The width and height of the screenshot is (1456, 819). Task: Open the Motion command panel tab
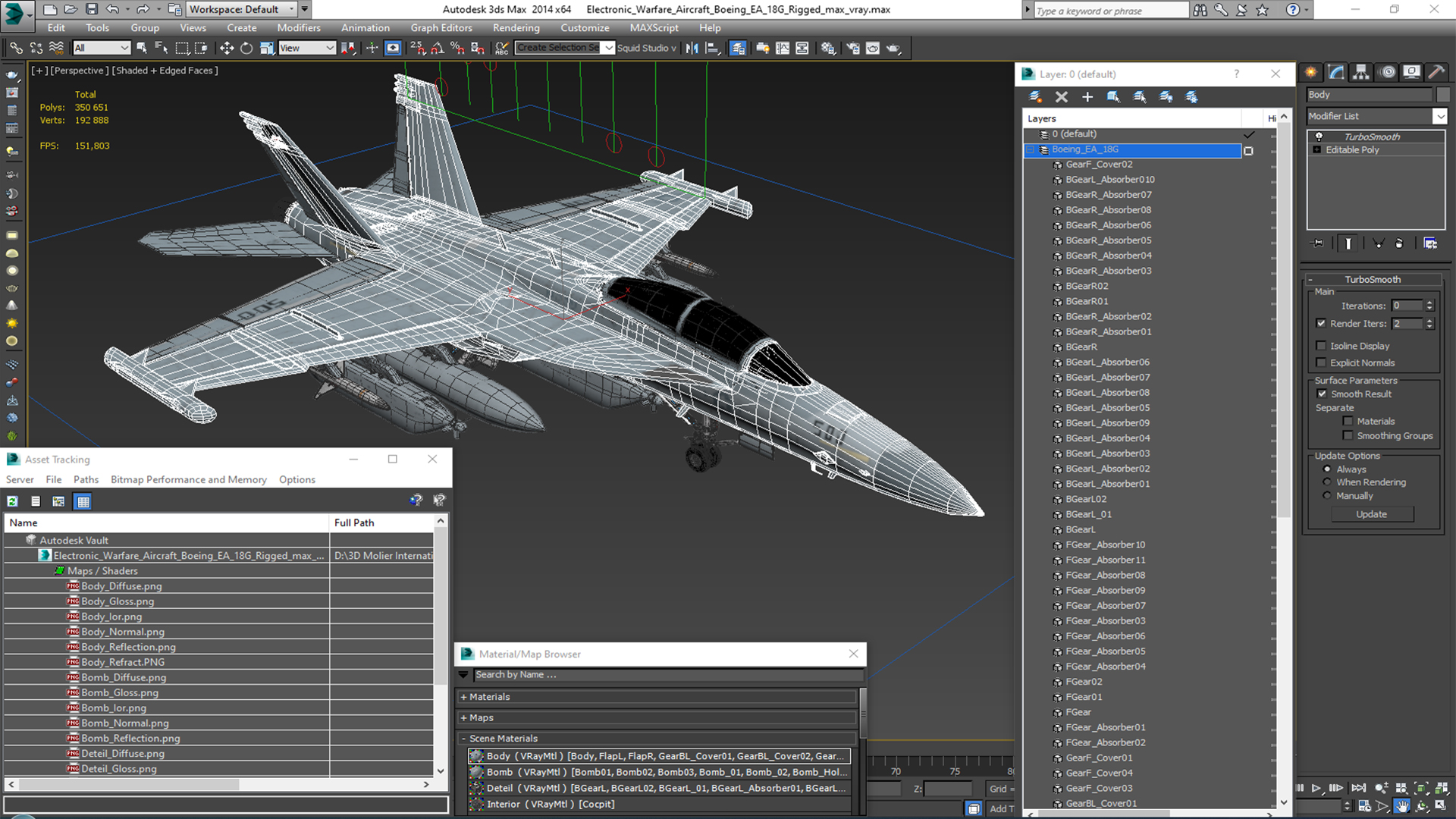coord(1387,72)
